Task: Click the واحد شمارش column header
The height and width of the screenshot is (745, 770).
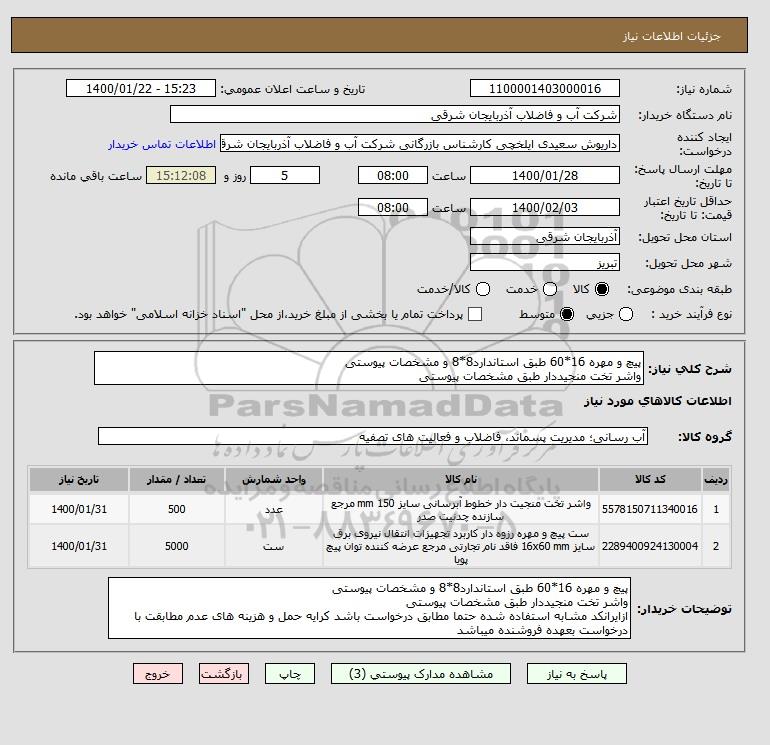Action: [274, 479]
